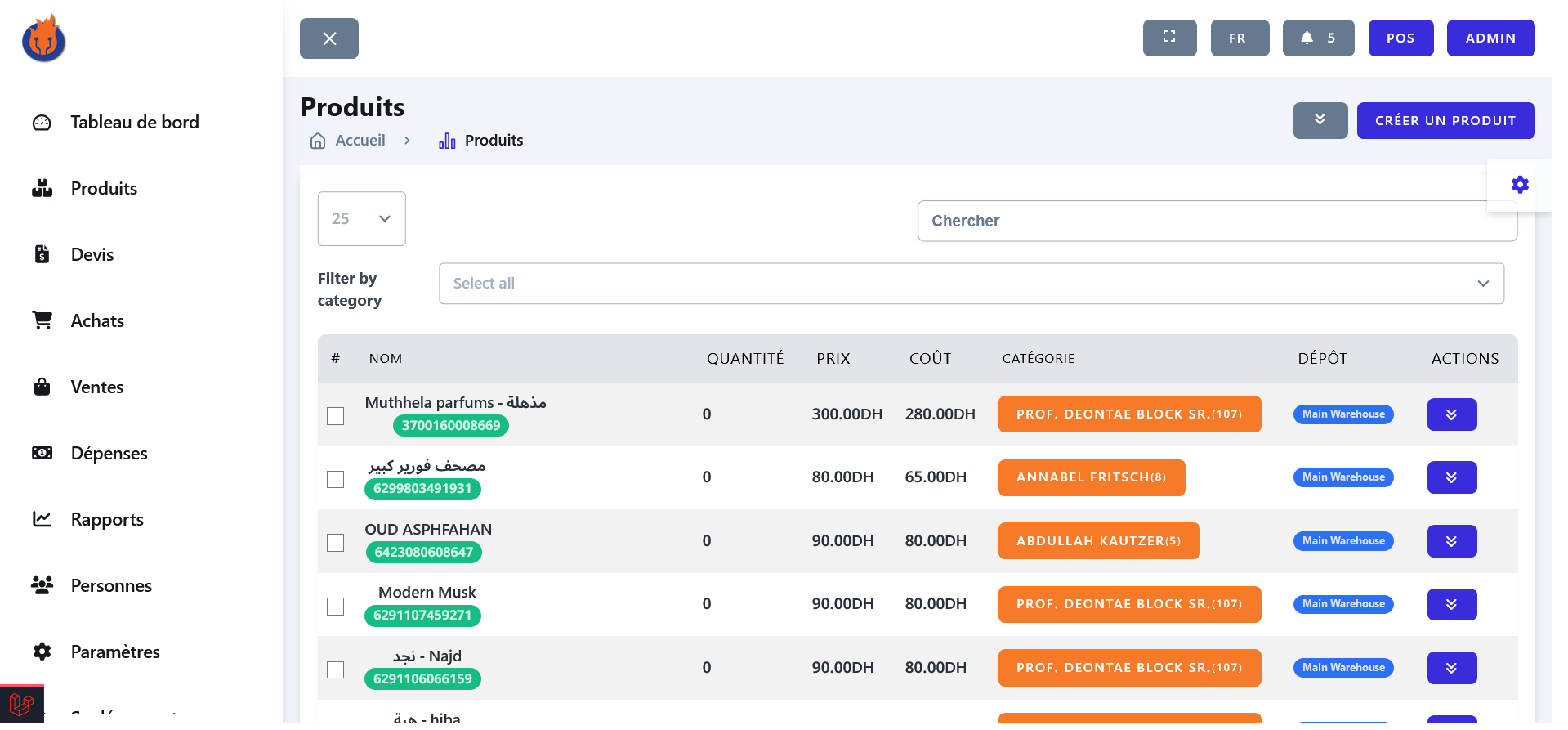The image size is (1568, 730).
Task: Click the Accueil home icon in breadcrumb
Action: point(318,141)
